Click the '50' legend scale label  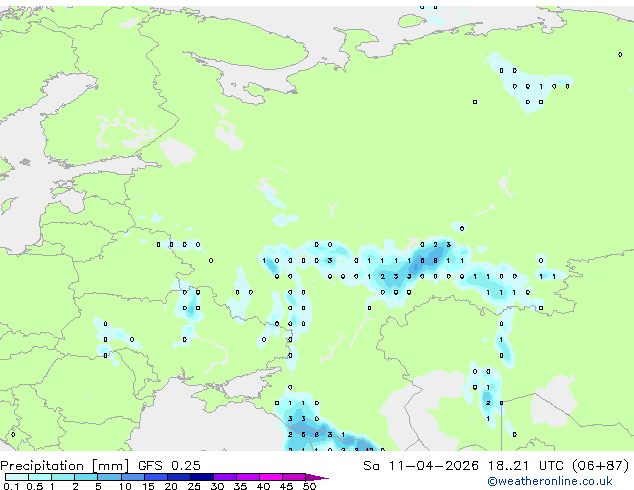(x=309, y=486)
